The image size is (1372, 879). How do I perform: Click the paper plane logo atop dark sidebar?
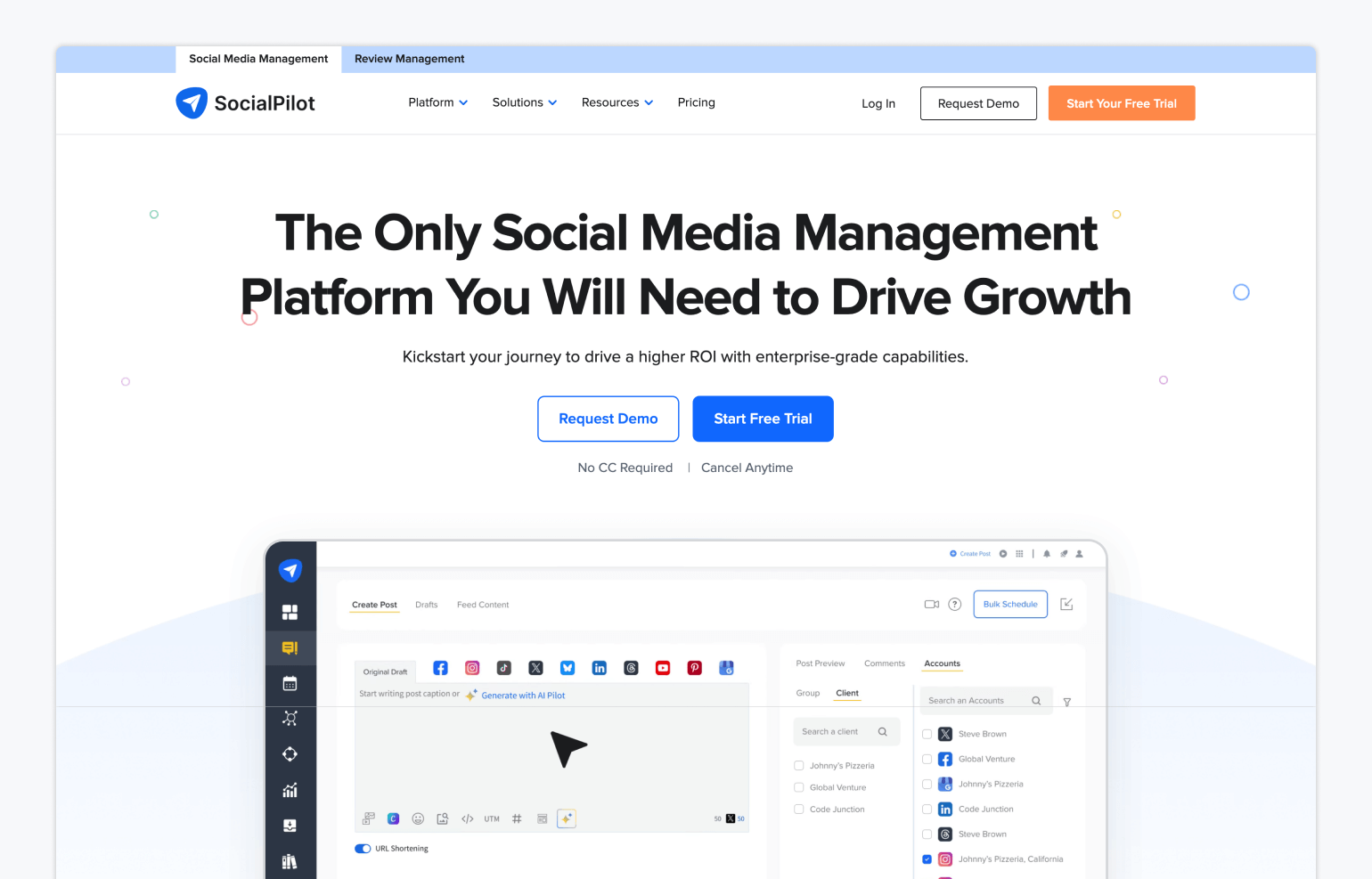click(x=290, y=570)
